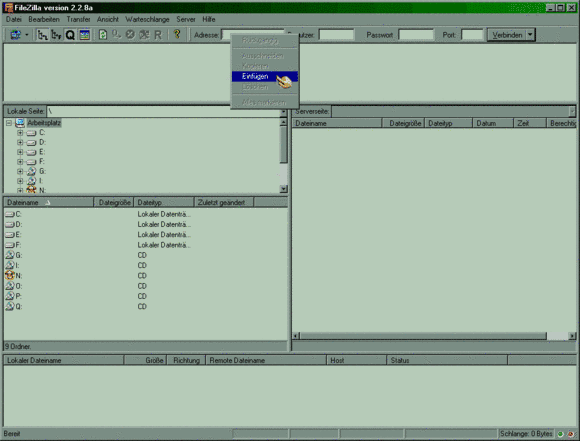The width and height of the screenshot is (580, 441).
Task: Focus the Passwort input field
Action: tap(416, 35)
